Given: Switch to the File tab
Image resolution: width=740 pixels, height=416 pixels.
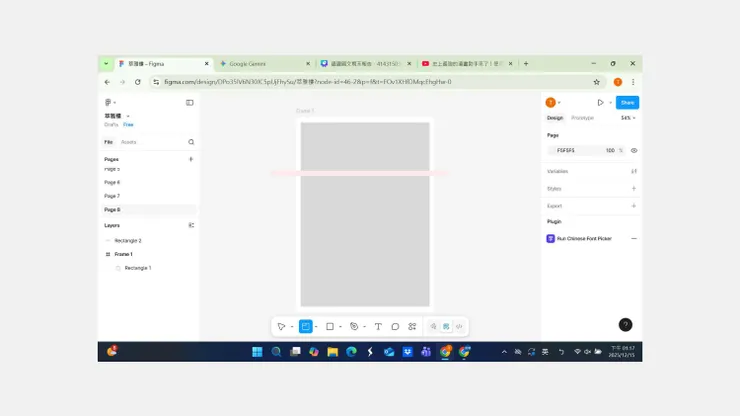Looking at the screenshot, I should [x=109, y=142].
